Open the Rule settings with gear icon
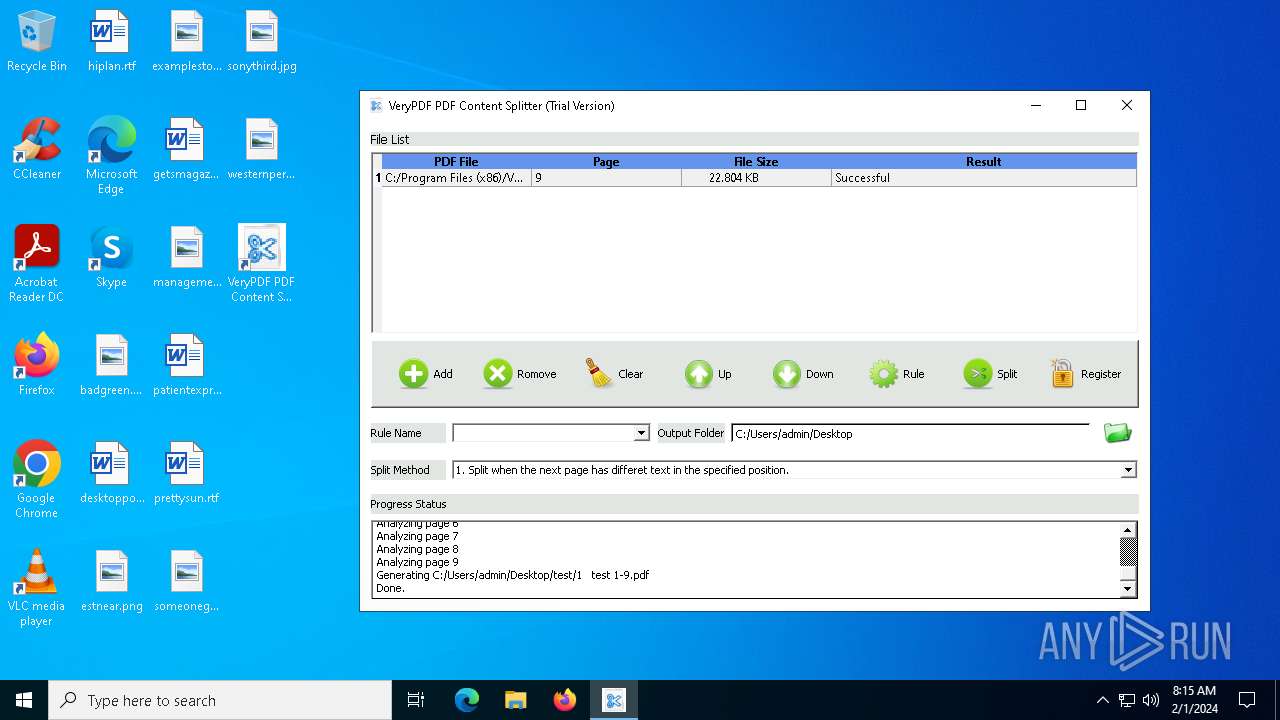The height and width of the screenshot is (720, 1280). [896, 374]
